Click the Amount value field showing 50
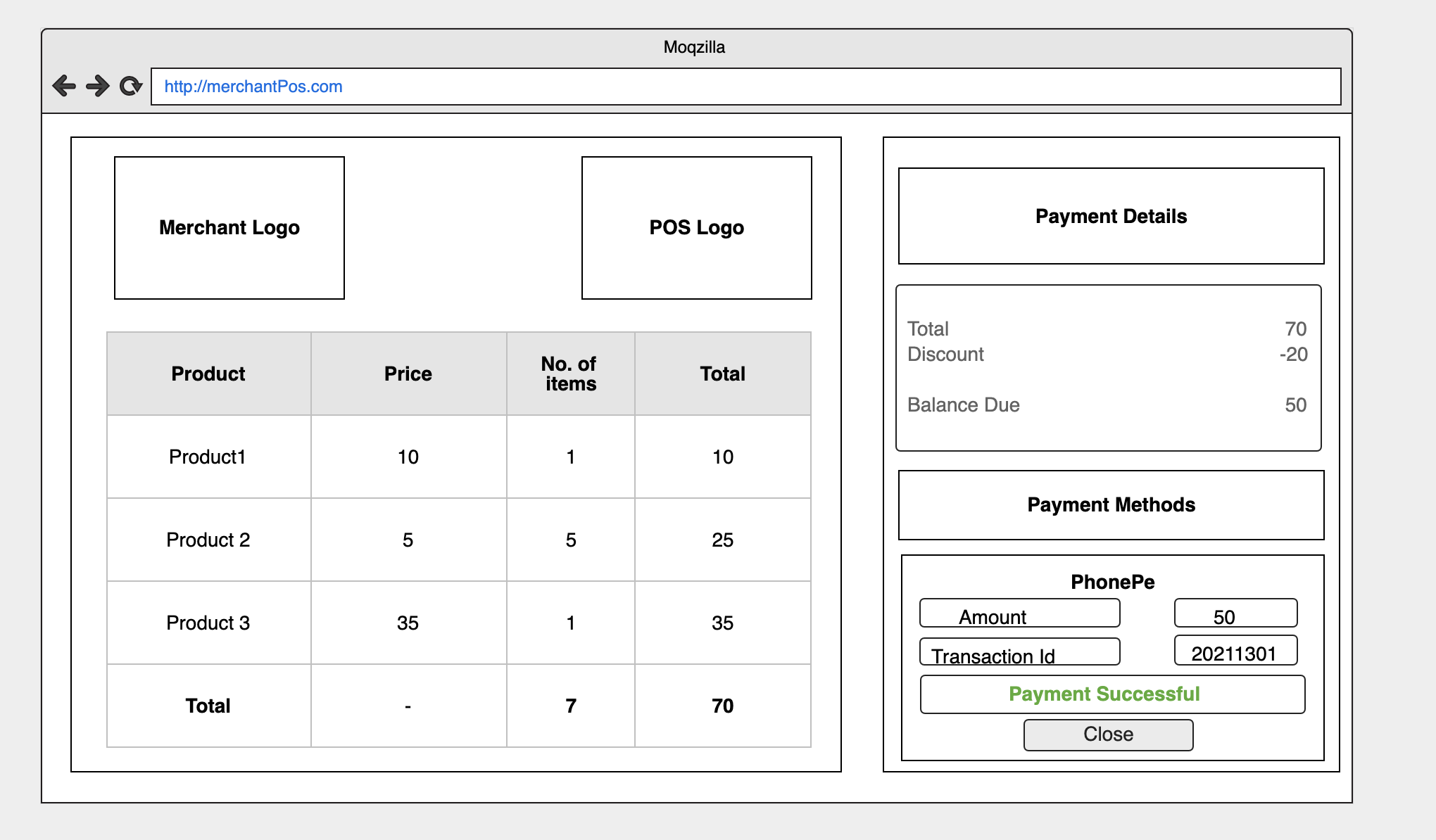 (1235, 613)
